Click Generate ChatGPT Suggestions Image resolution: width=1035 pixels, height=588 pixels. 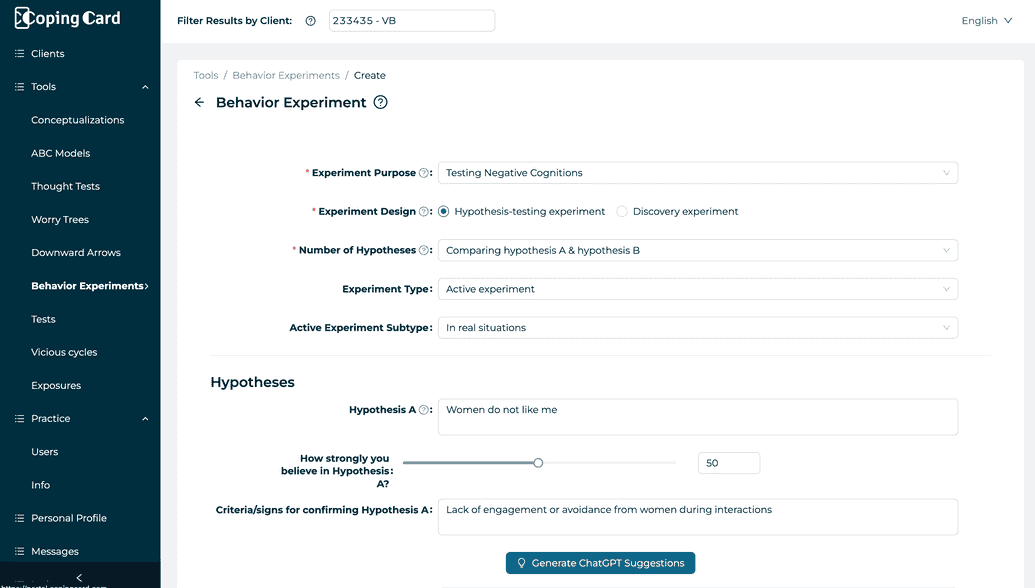point(600,562)
